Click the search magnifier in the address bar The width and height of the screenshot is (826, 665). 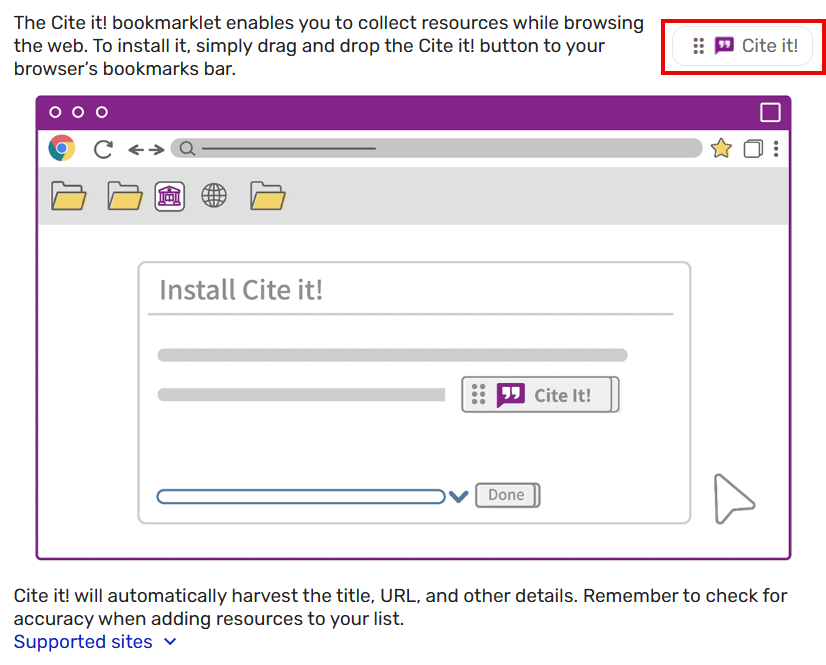(186, 147)
